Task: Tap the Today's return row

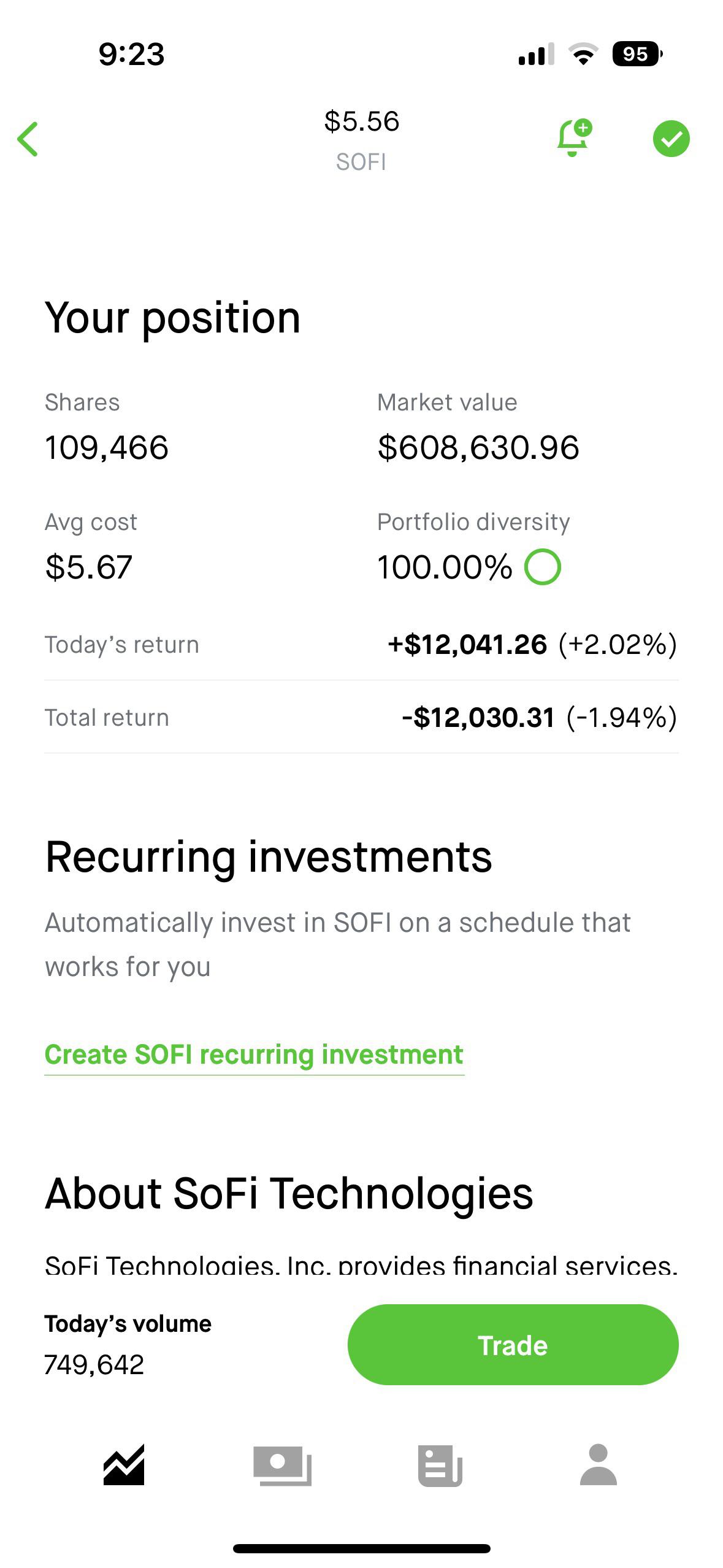Action: (361, 645)
